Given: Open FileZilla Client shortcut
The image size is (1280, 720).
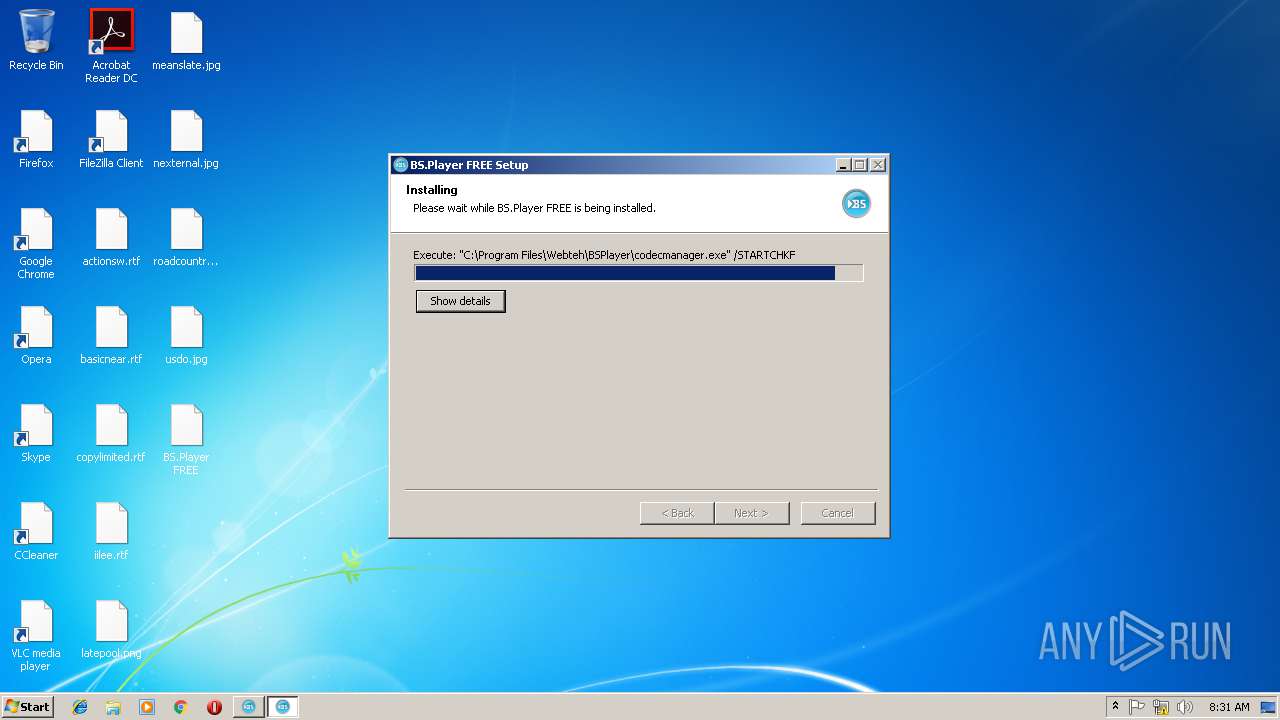Looking at the screenshot, I should point(111,139).
